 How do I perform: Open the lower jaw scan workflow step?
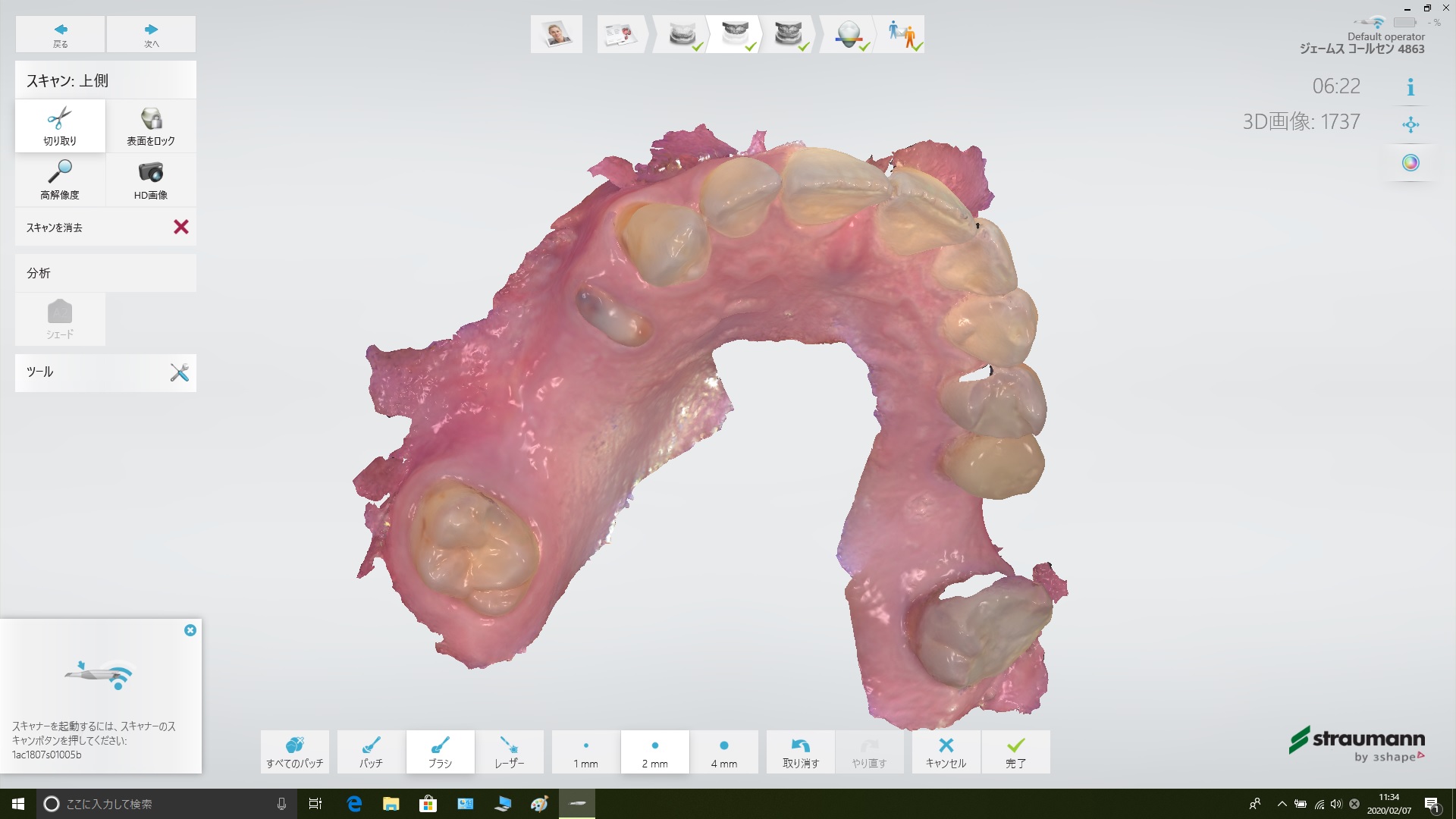coord(682,35)
